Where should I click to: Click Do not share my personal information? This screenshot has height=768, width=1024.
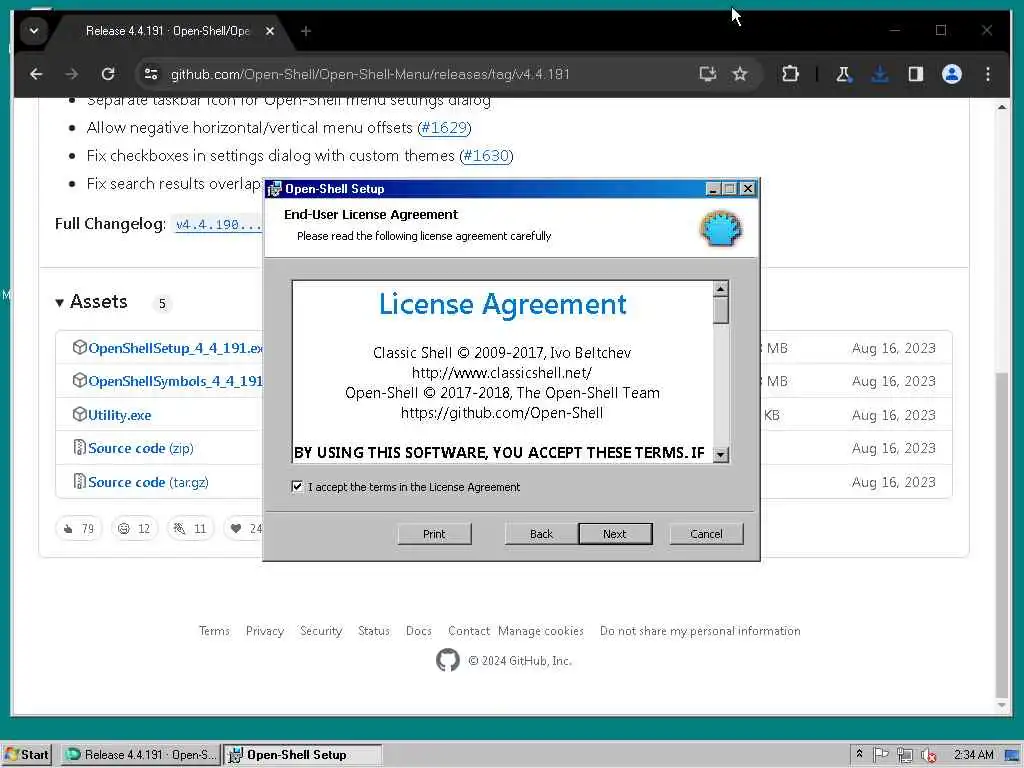point(700,631)
